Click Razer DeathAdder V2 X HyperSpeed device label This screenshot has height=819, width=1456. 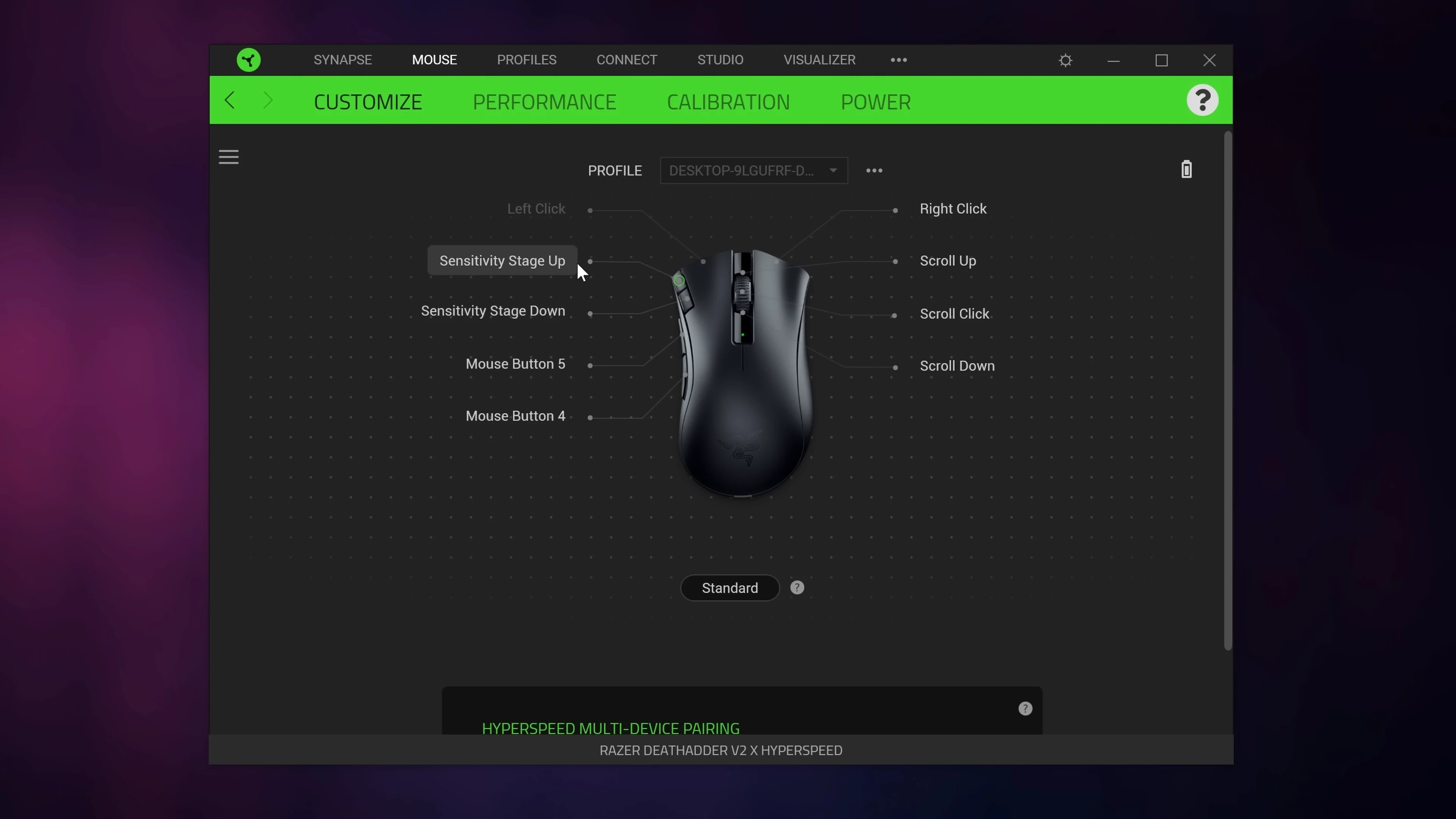click(721, 751)
